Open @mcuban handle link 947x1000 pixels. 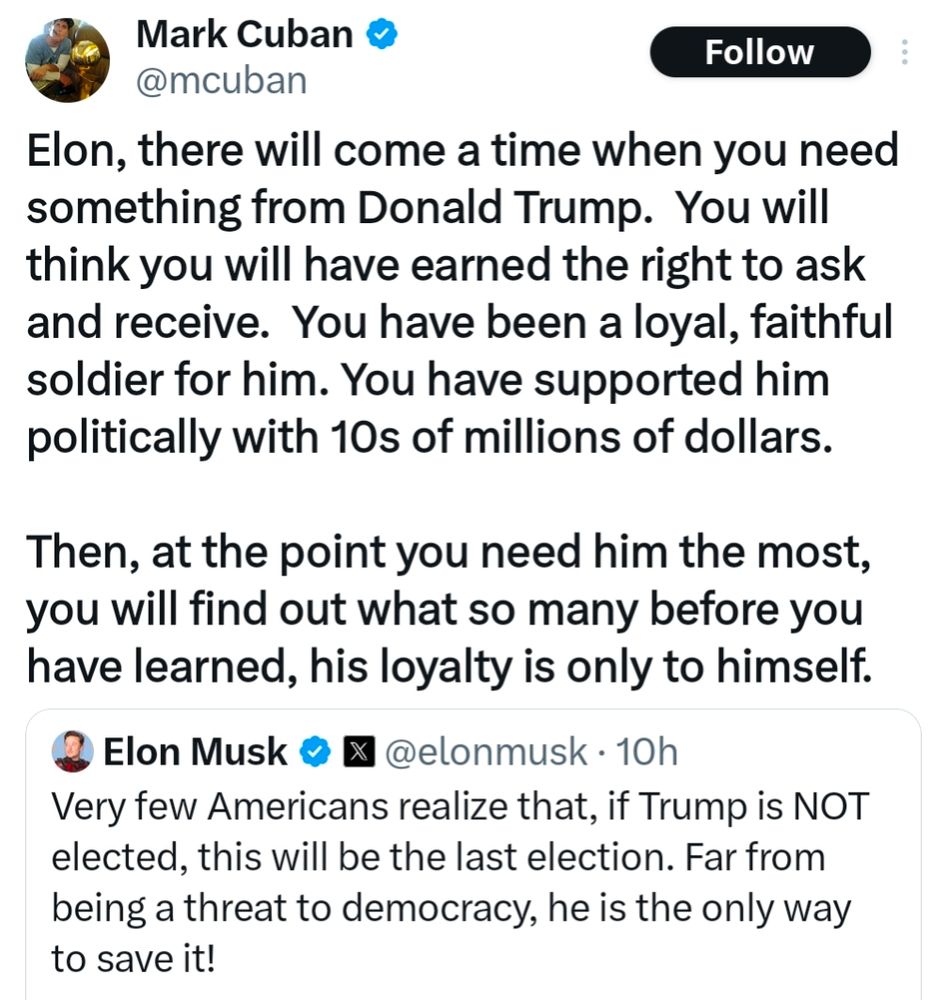pyautogui.click(x=222, y=80)
